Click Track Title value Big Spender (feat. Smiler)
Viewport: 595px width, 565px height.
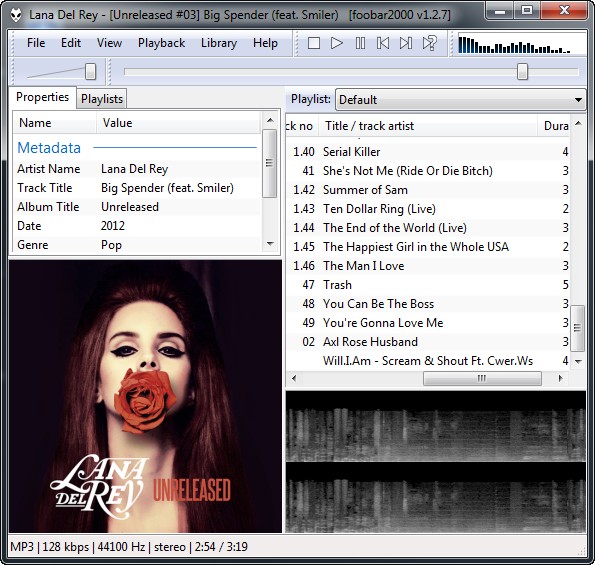[x=167, y=188]
